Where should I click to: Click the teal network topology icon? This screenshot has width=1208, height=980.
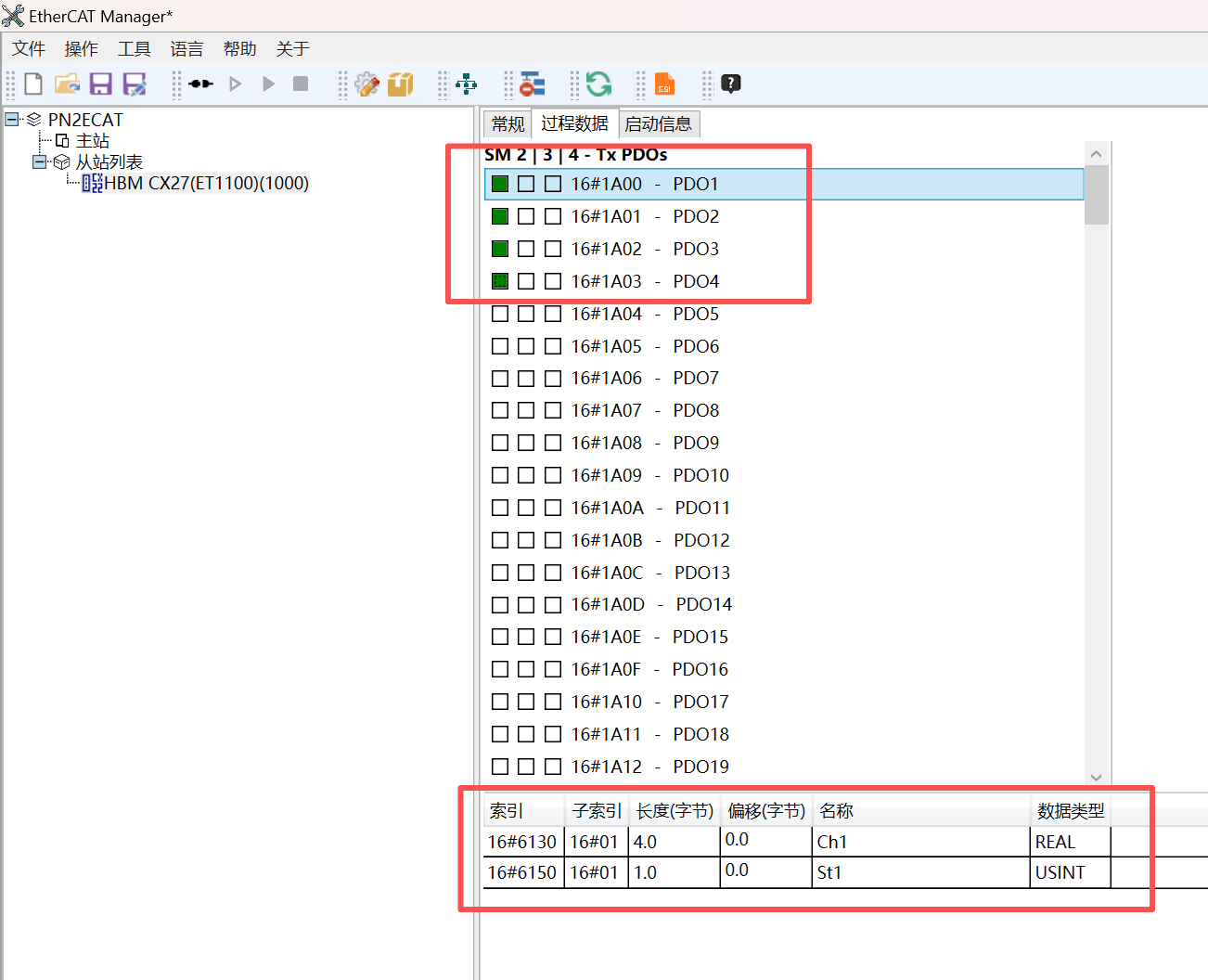click(x=467, y=84)
